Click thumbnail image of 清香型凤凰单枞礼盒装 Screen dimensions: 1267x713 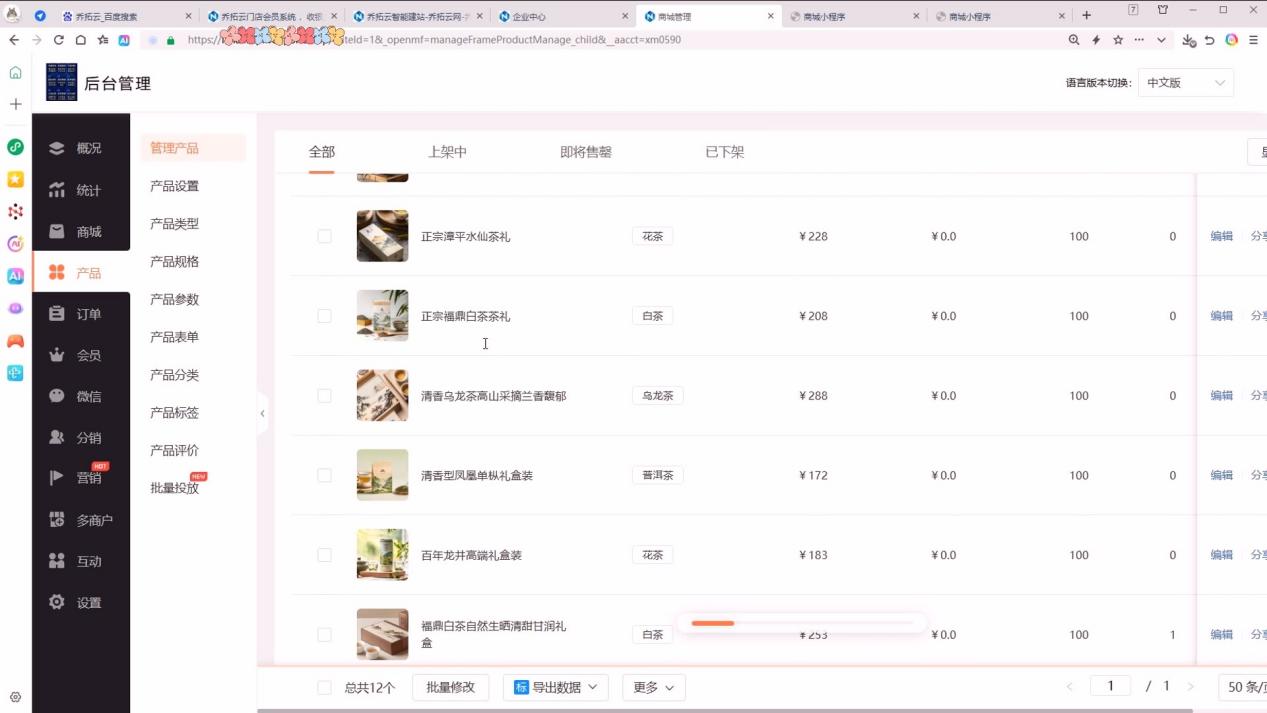pyautogui.click(x=382, y=475)
